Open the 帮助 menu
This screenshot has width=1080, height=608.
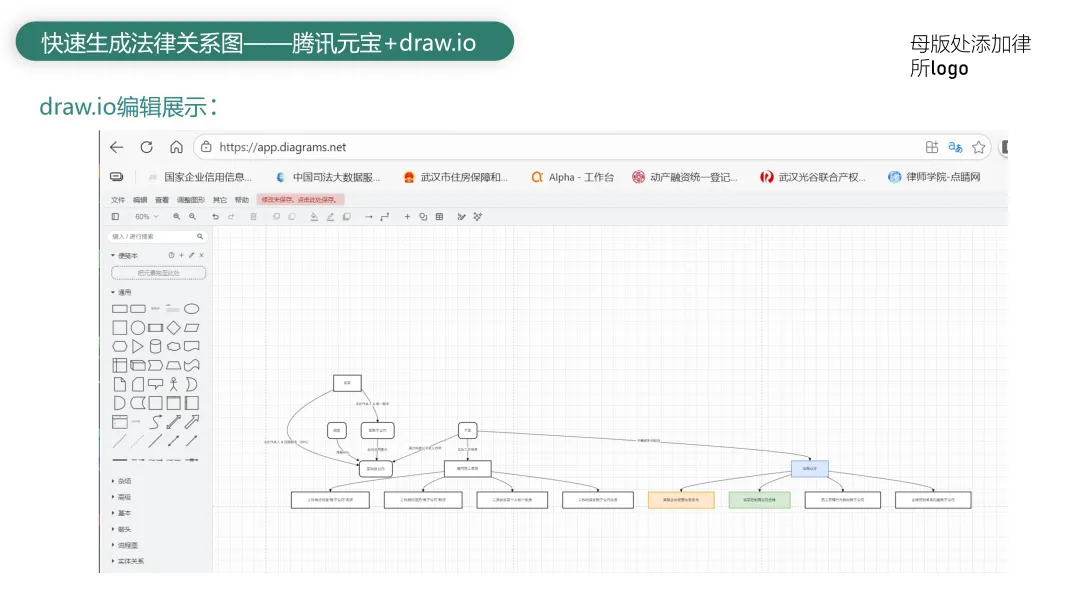(242, 200)
